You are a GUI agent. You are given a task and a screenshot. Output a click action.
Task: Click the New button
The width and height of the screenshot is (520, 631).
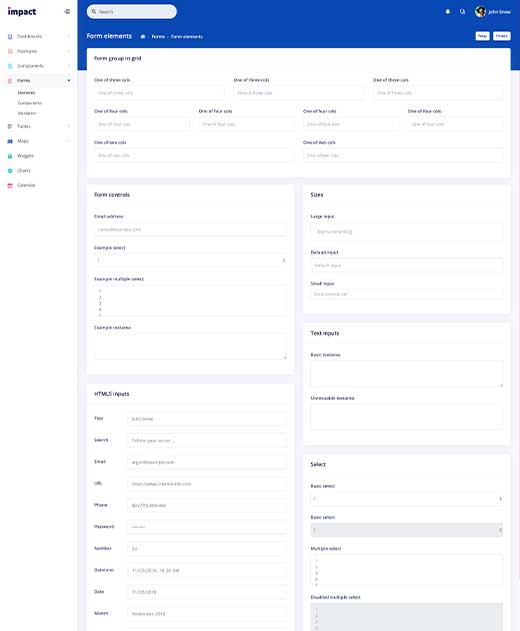coord(482,36)
